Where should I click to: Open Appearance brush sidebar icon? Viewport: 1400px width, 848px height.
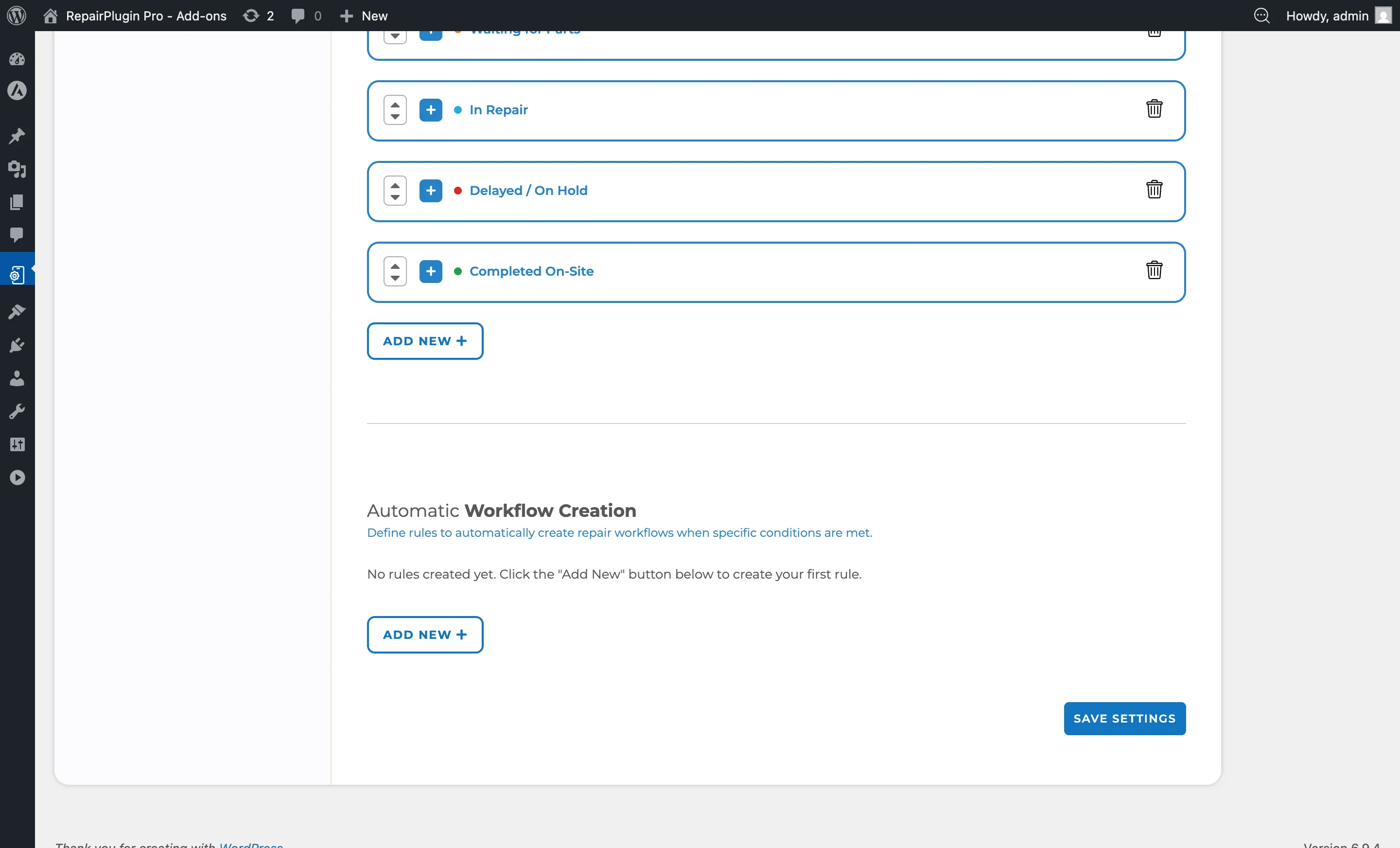[17, 312]
